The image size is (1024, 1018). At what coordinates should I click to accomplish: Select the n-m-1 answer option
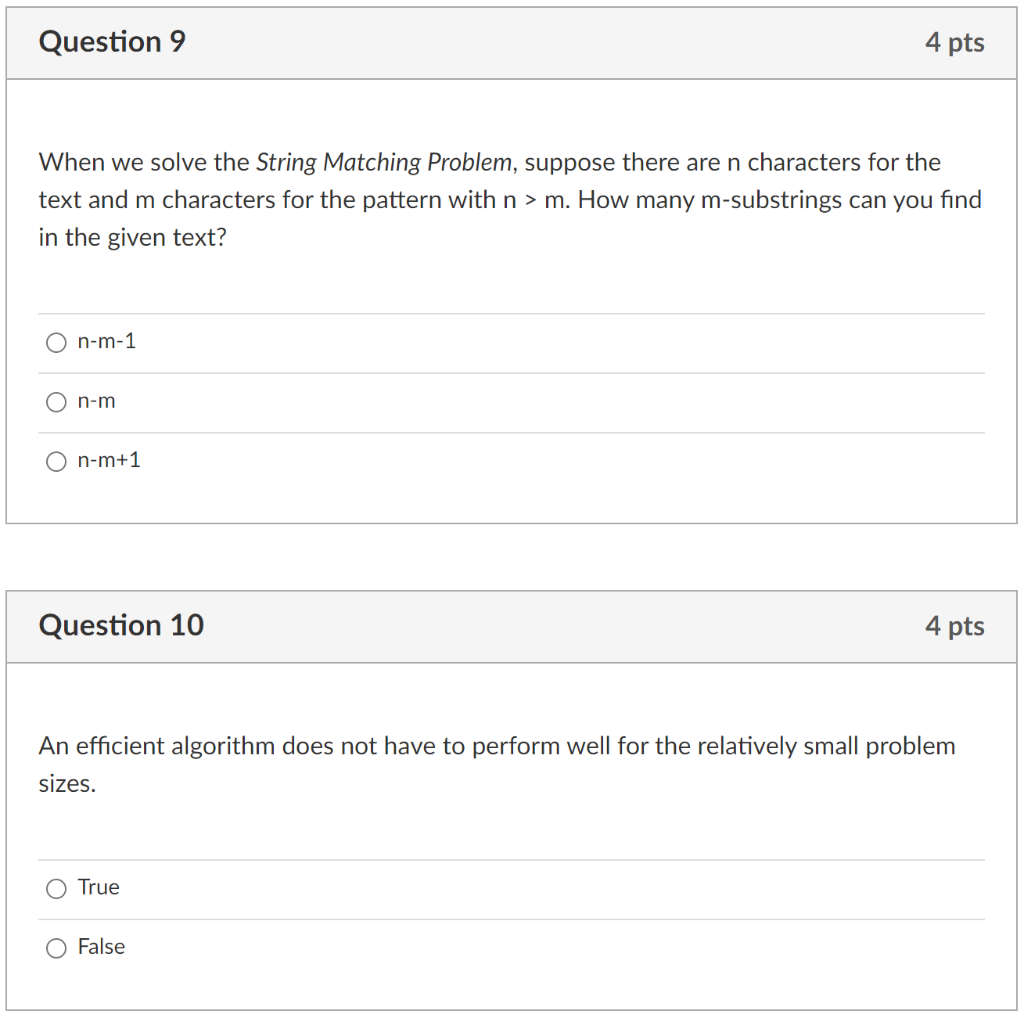click(57, 342)
